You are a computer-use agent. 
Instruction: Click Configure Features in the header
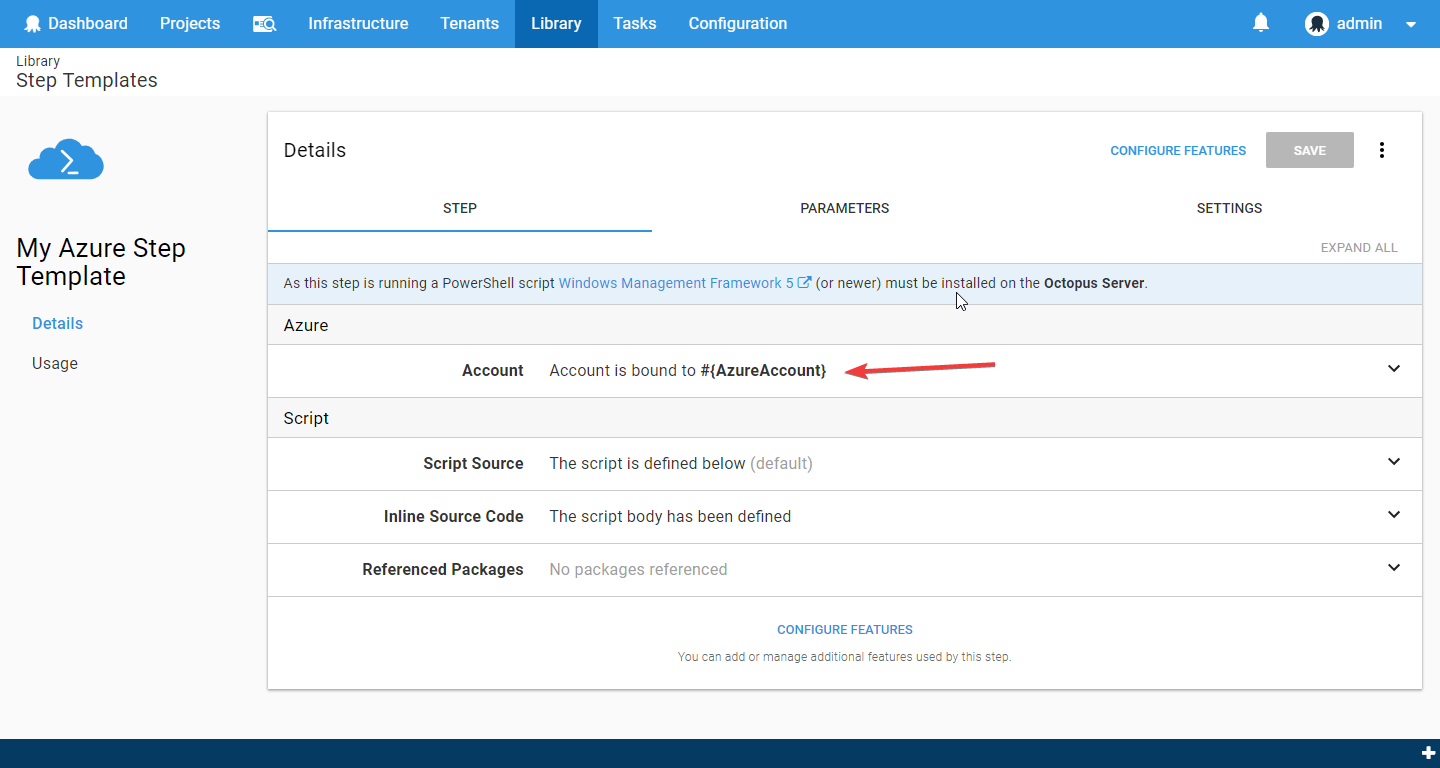point(1178,151)
